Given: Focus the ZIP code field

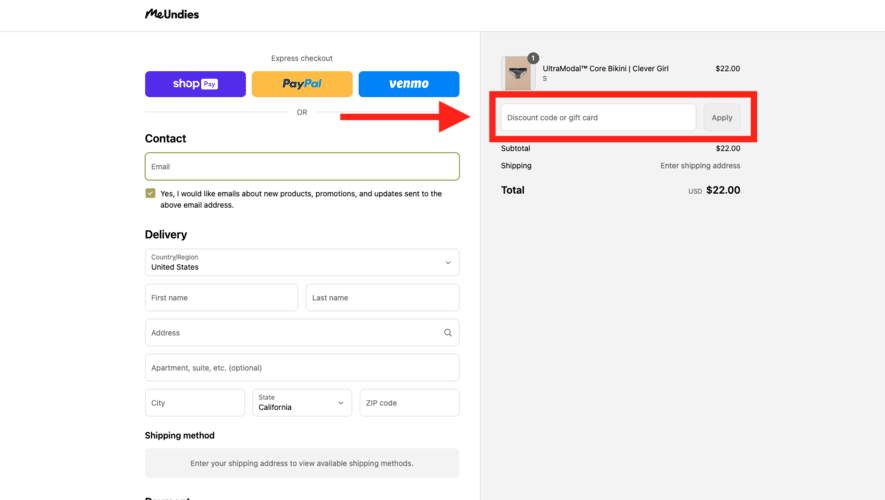Looking at the screenshot, I should click(x=409, y=403).
